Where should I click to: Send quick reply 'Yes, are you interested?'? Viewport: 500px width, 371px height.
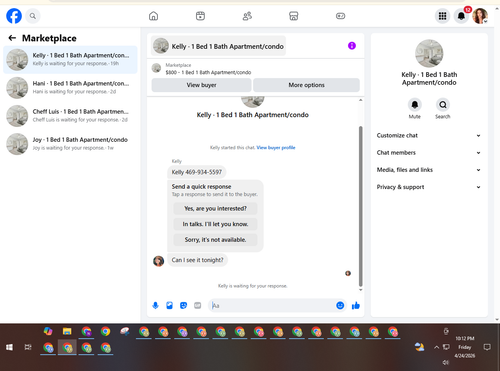[215, 208]
